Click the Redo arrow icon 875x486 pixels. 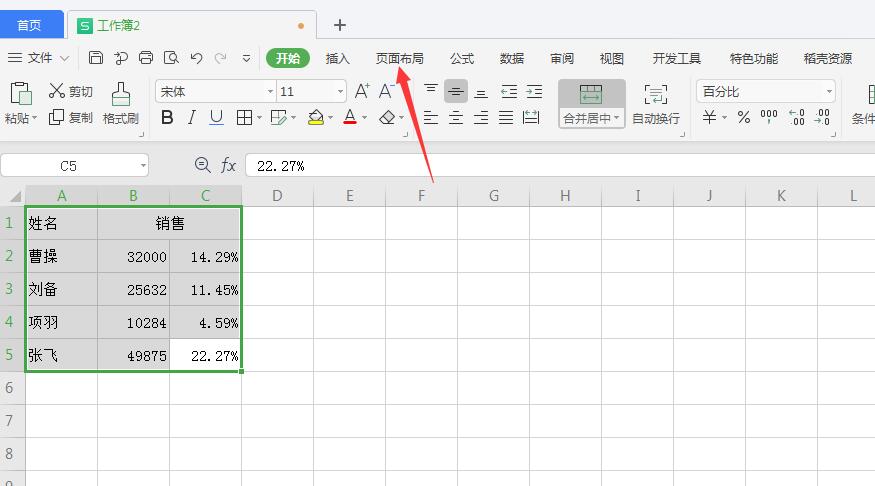coord(221,57)
